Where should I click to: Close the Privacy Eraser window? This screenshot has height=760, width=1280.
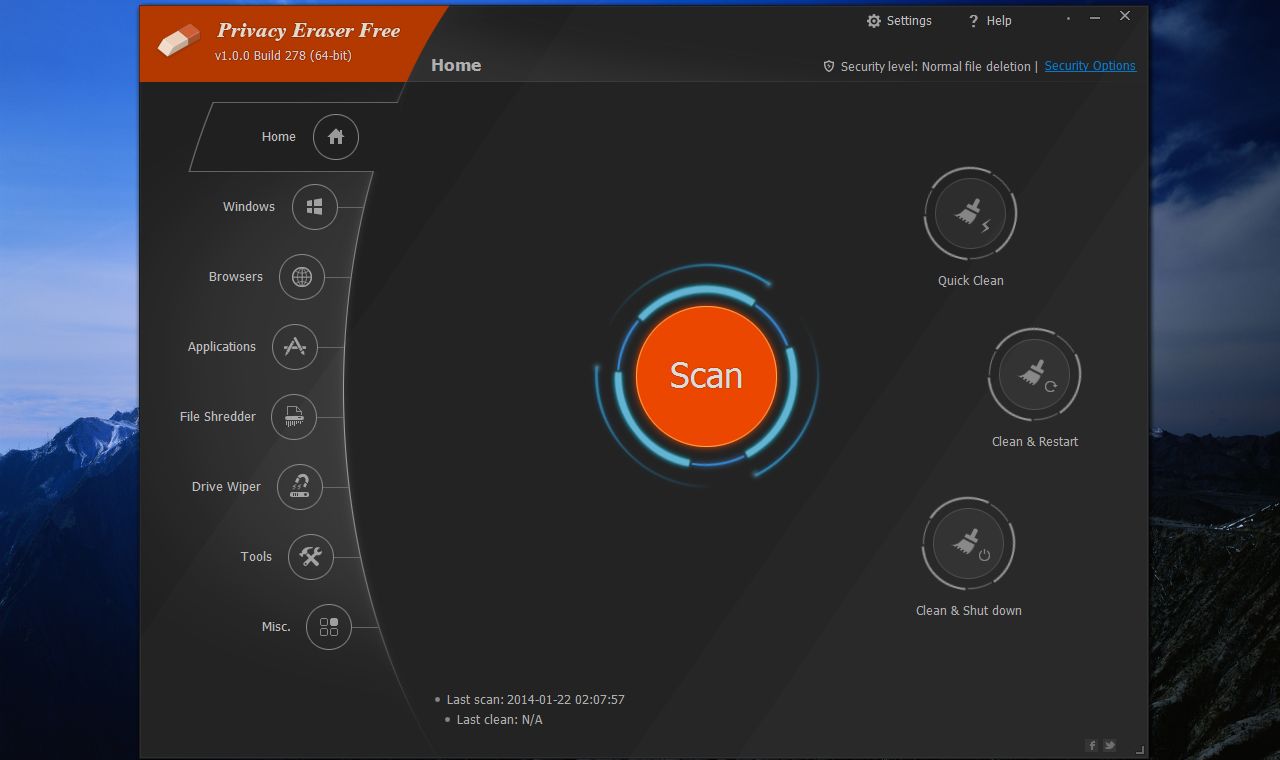click(x=1125, y=16)
